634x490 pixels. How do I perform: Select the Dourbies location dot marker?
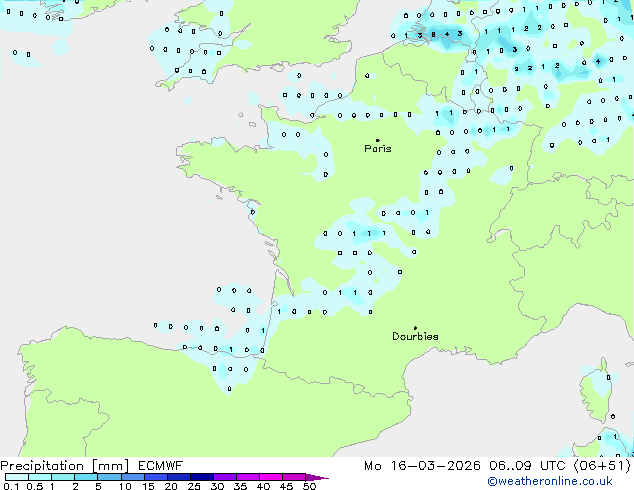415,328
